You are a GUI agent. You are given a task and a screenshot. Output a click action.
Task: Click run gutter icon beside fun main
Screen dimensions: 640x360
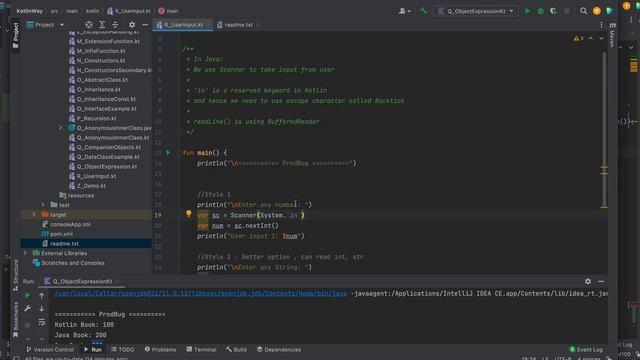[168, 153]
